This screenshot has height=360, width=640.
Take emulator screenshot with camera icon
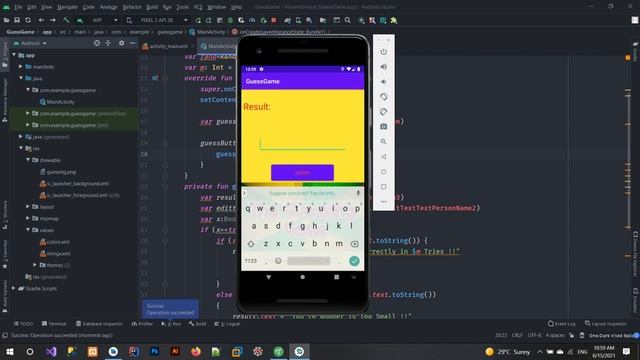coord(383,127)
